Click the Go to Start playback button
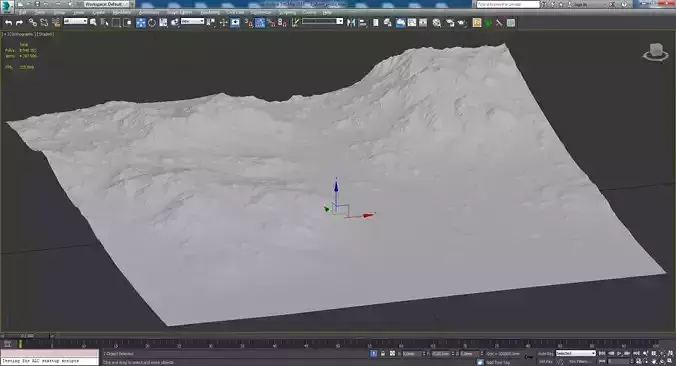 [x=602, y=353]
